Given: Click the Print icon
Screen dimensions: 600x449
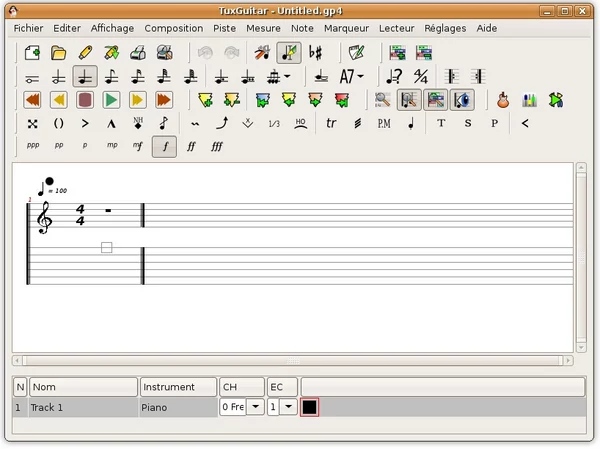Looking at the screenshot, I should [x=138, y=53].
